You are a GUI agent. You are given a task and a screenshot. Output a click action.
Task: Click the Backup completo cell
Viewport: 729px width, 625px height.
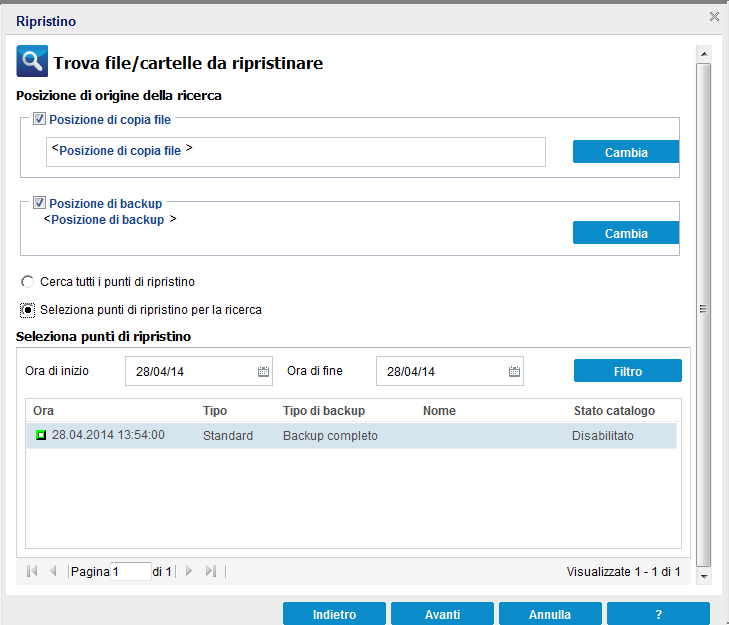330,436
